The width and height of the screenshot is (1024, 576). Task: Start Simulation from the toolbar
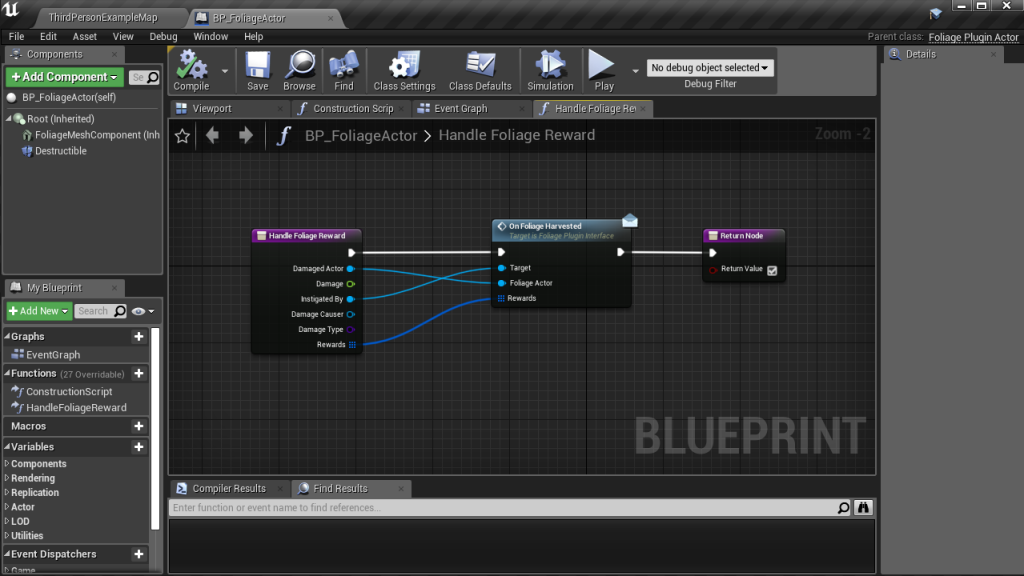[550, 68]
